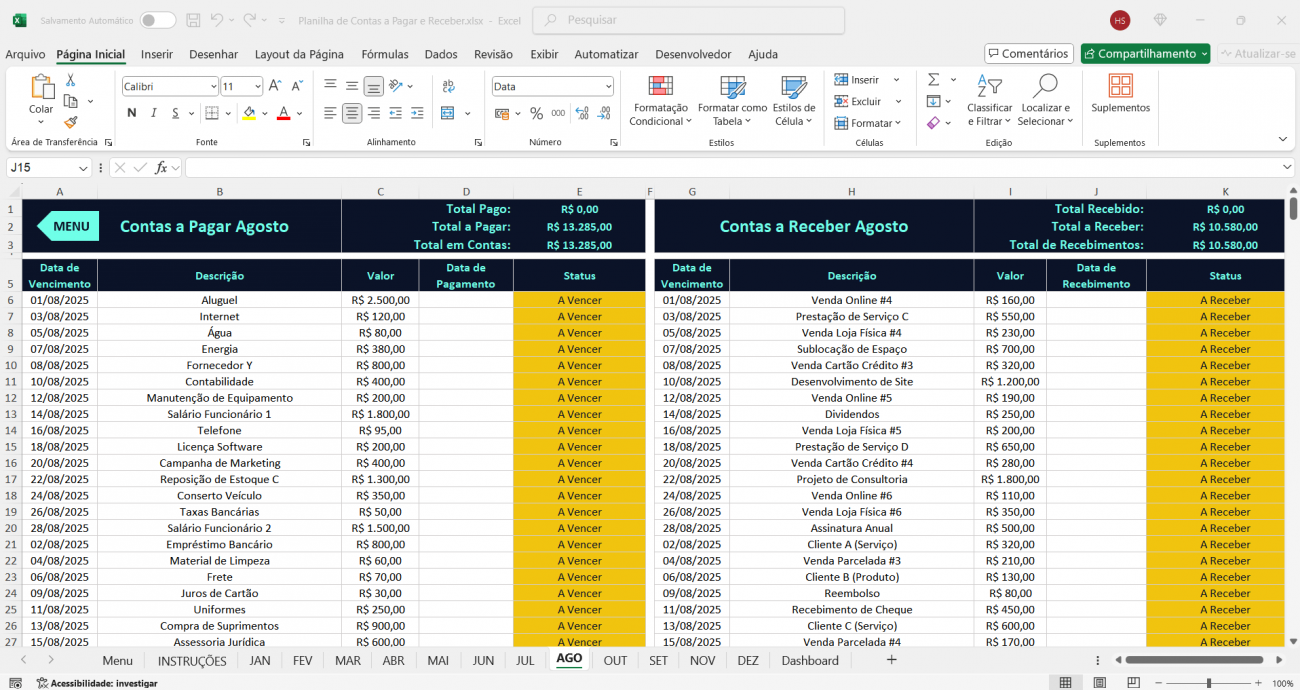The image size is (1300, 690).
Task: Toggle center horizontal alignment button
Action: coord(352,113)
